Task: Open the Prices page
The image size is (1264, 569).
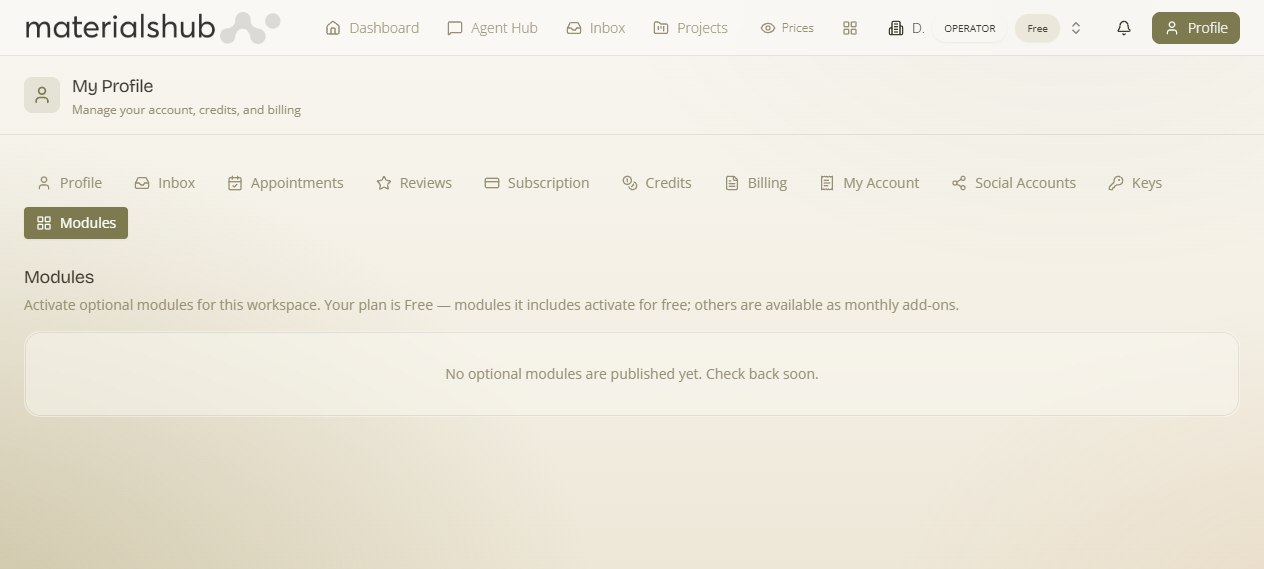Action: coord(787,28)
